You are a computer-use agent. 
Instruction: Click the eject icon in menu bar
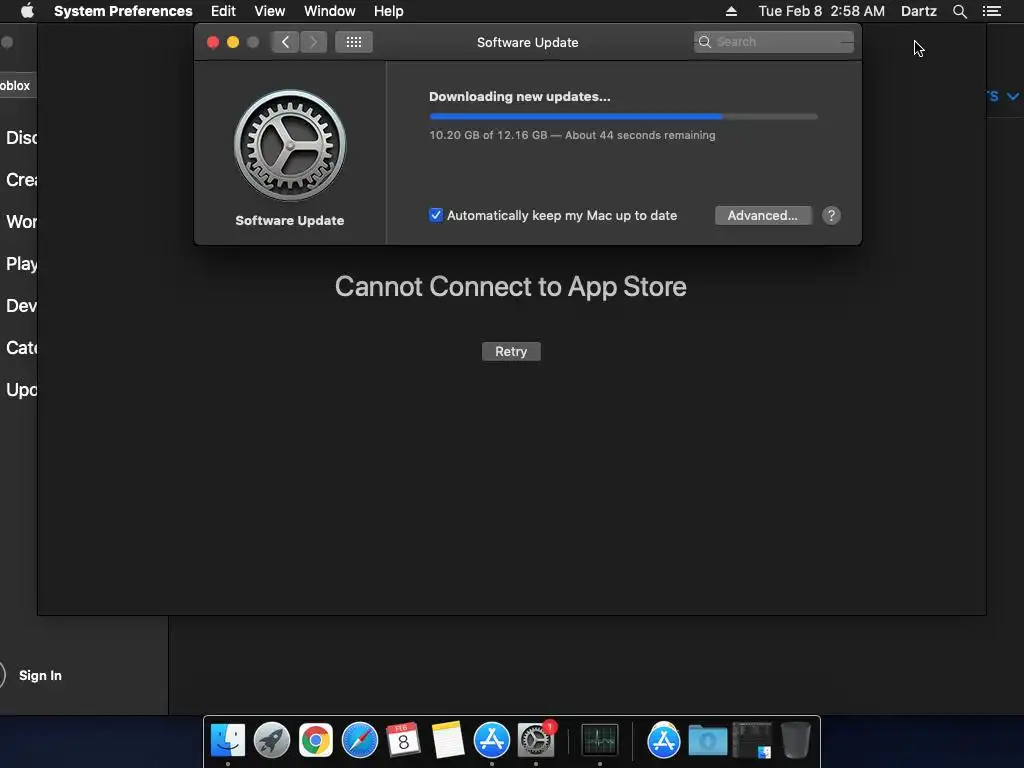[x=731, y=11]
